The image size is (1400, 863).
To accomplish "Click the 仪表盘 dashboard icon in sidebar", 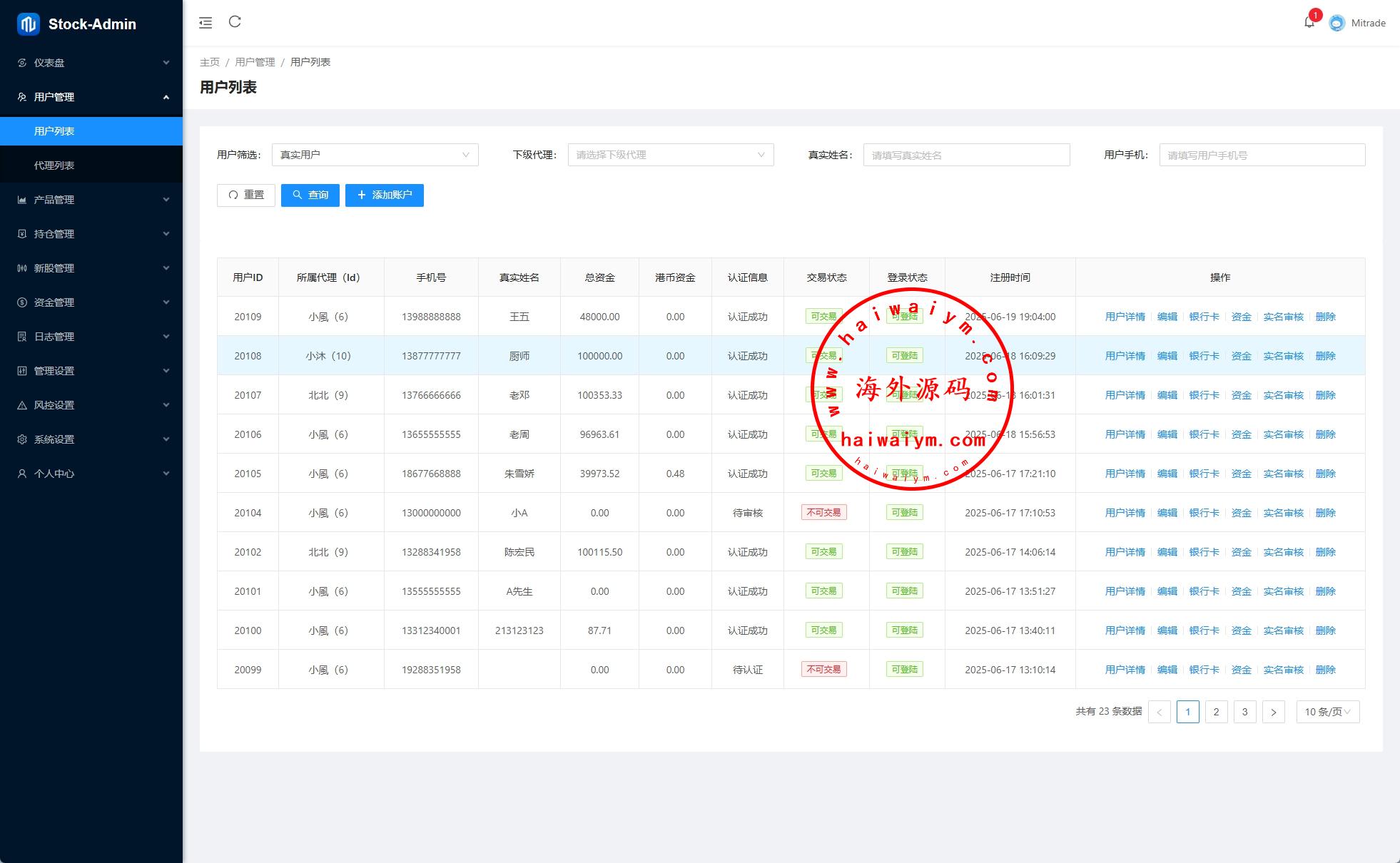I will [22, 63].
